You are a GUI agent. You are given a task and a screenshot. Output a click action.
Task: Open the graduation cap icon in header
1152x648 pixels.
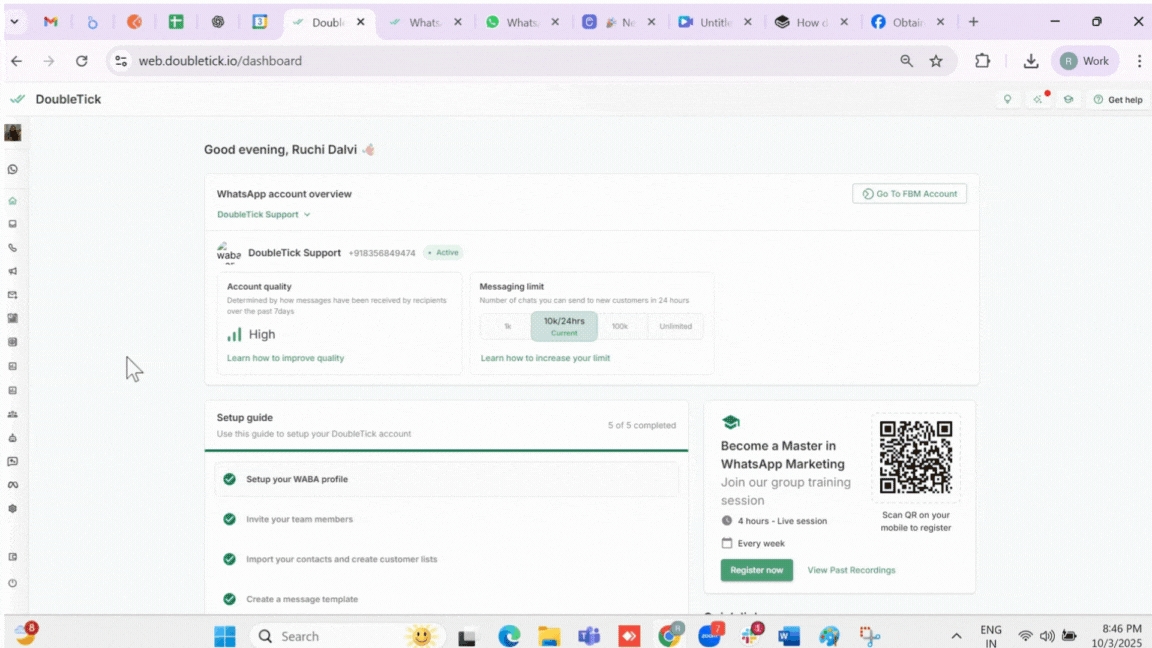(x=1068, y=99)
